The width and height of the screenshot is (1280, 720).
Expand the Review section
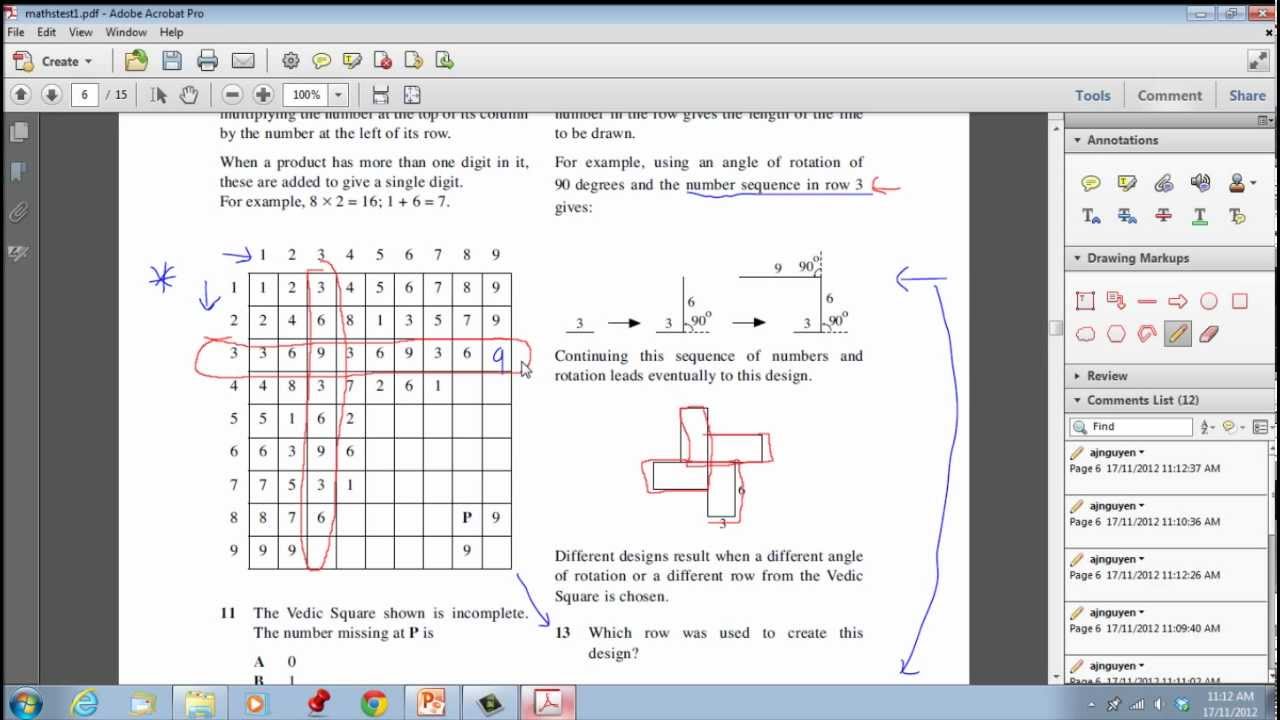tap(1107, 376)
